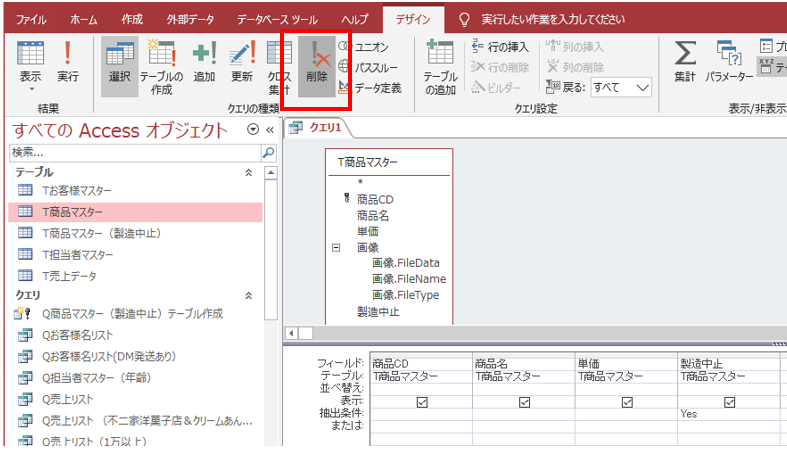Toggle 集計 totals row
The image size is (787, 452).
[x=685, y=61]
